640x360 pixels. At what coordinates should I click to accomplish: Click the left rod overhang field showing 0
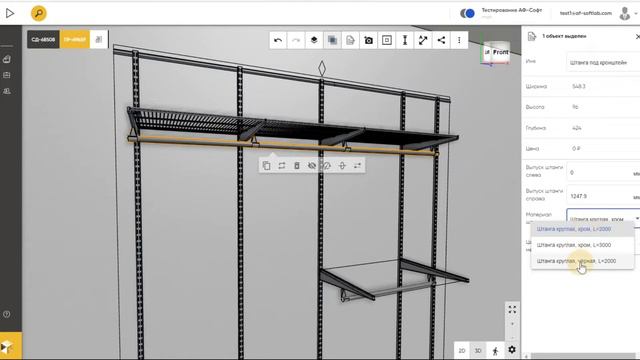pos(603,173)
